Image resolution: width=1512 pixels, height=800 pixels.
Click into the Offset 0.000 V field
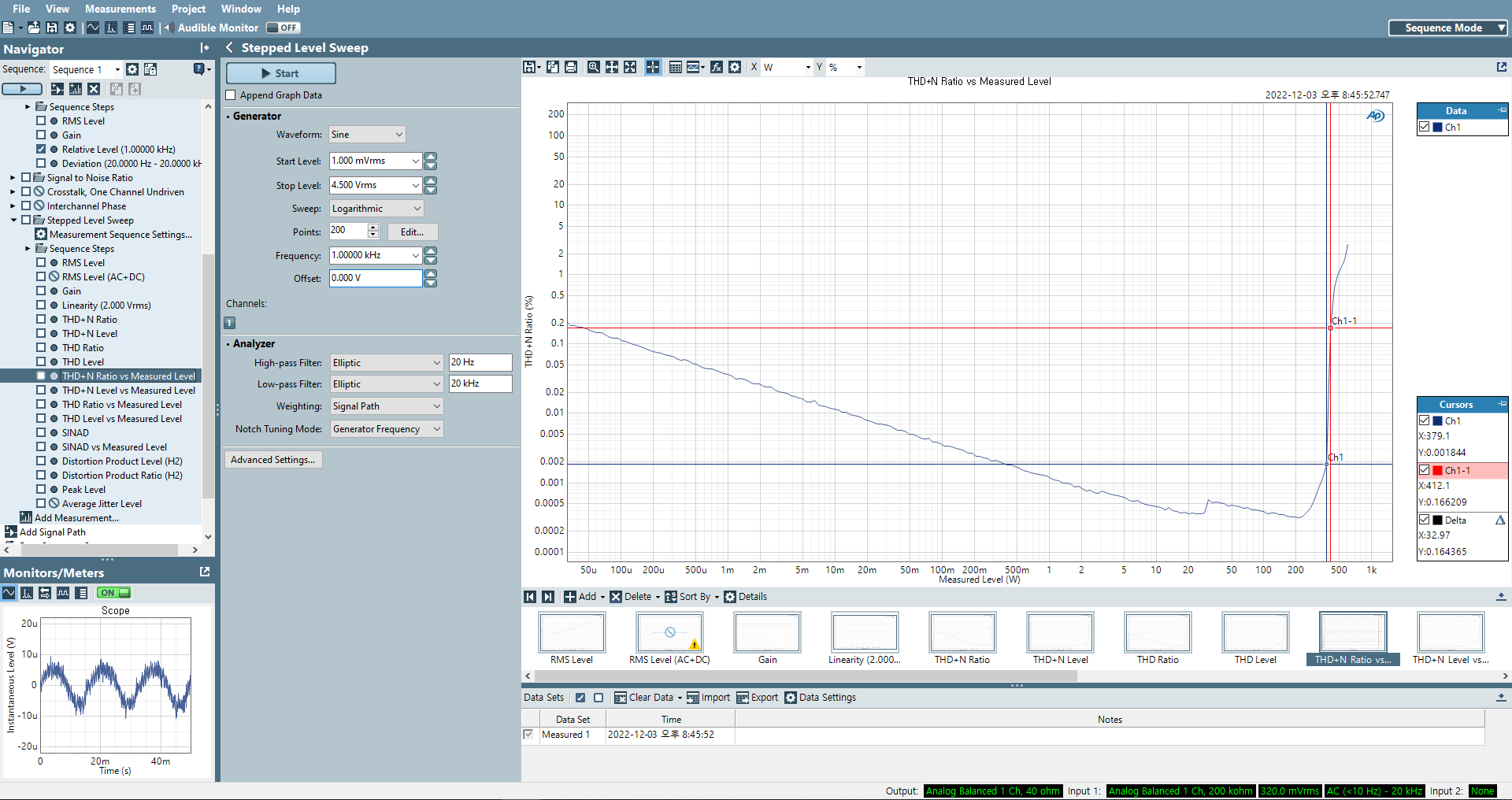coord(376,278)
